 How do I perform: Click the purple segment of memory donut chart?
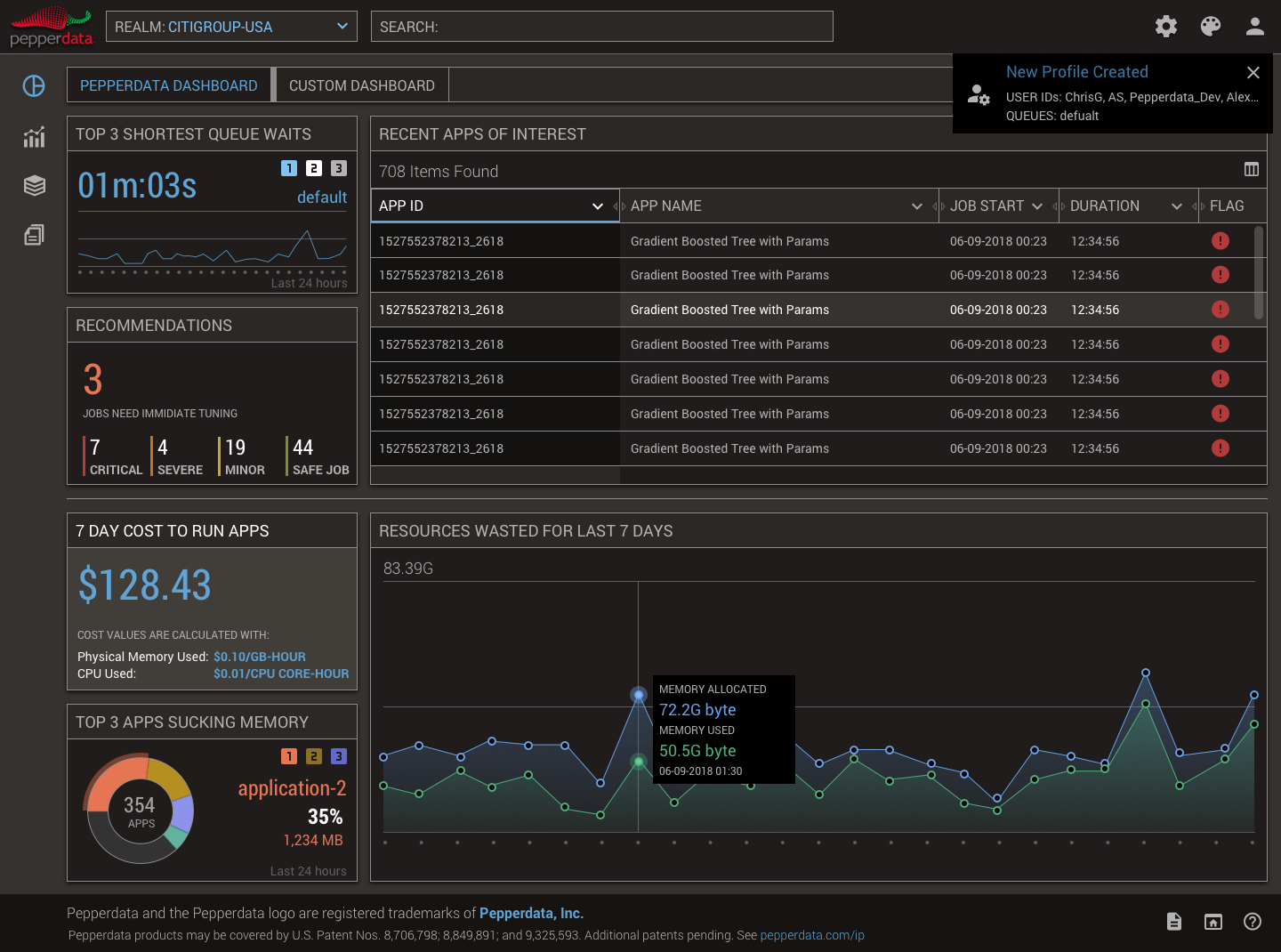[x=182, y=813]
